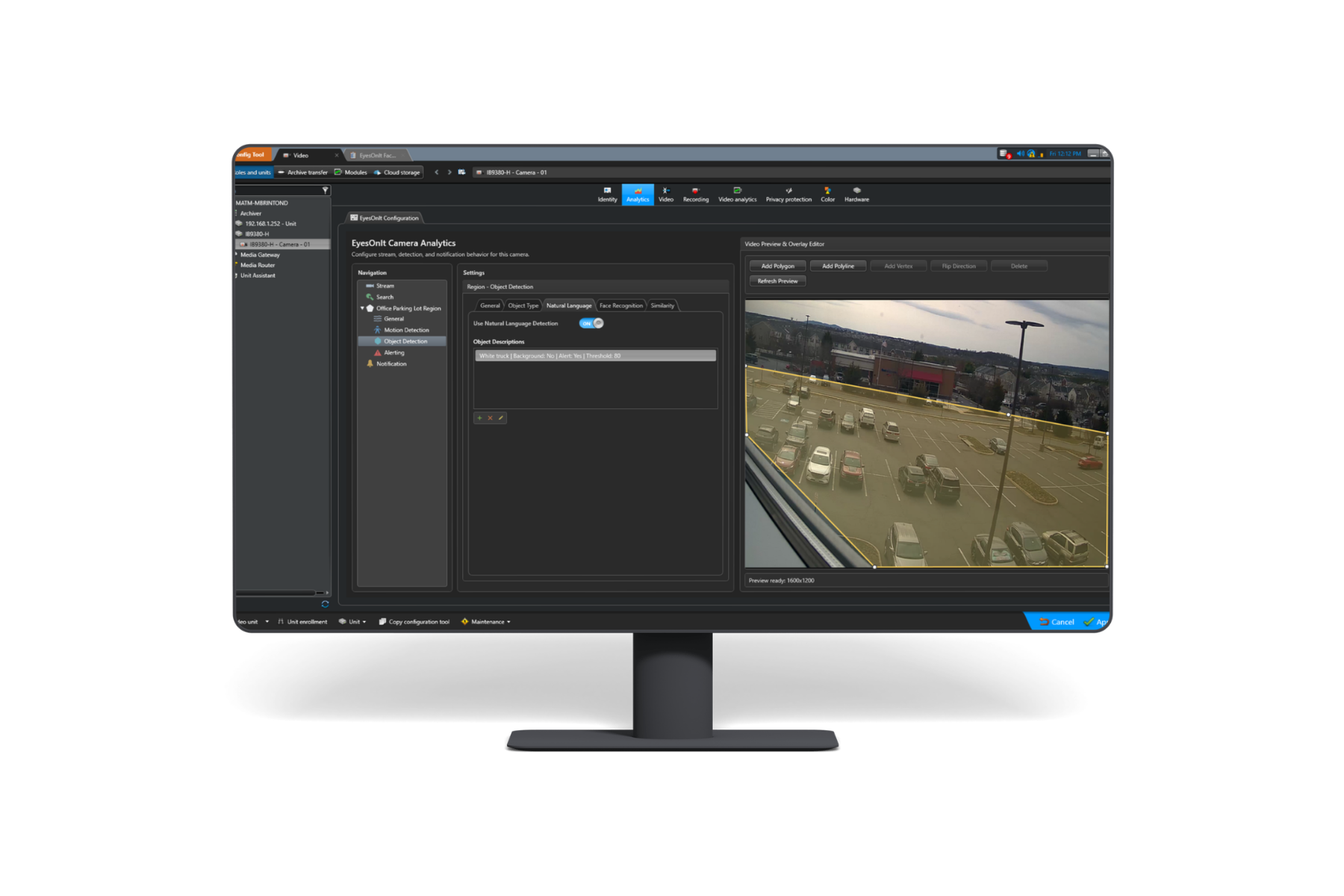This screenshot has width=1344, height=896.
Task: Click the Add Polygon button
Action: tap(777, 266)
